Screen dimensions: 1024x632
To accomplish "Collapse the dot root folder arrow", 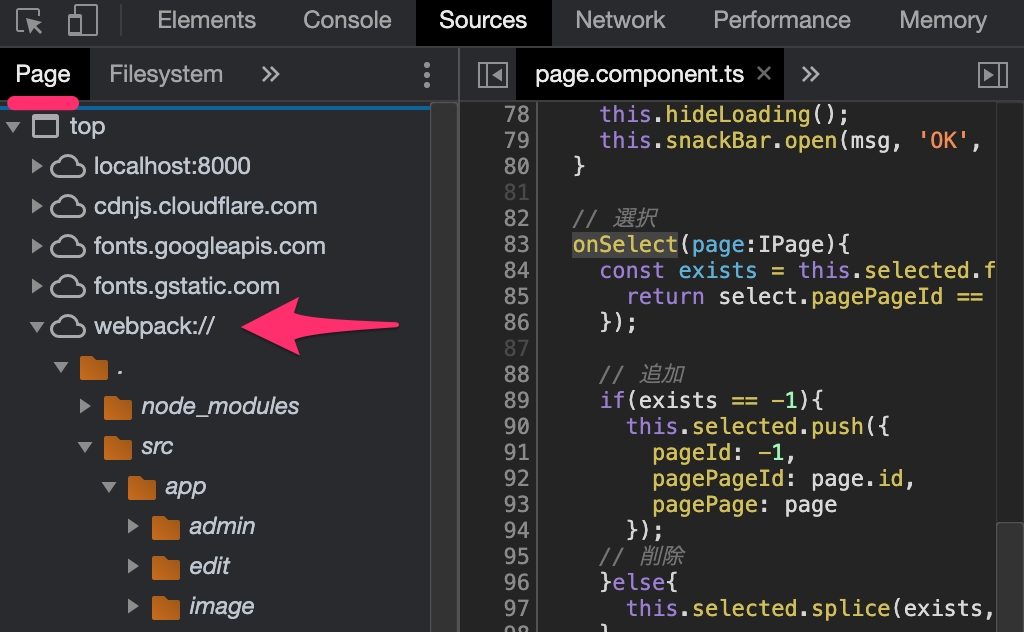I will pos(61,367).
